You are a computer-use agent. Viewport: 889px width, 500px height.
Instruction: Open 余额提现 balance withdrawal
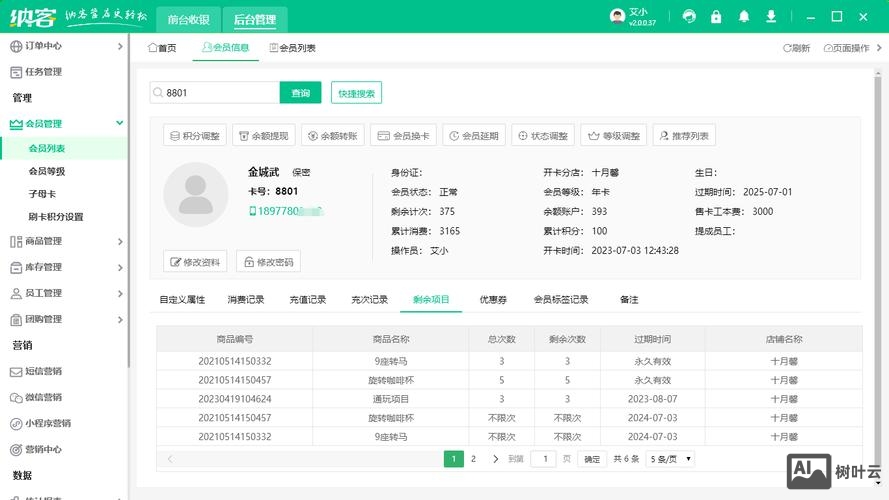[264, 135]
